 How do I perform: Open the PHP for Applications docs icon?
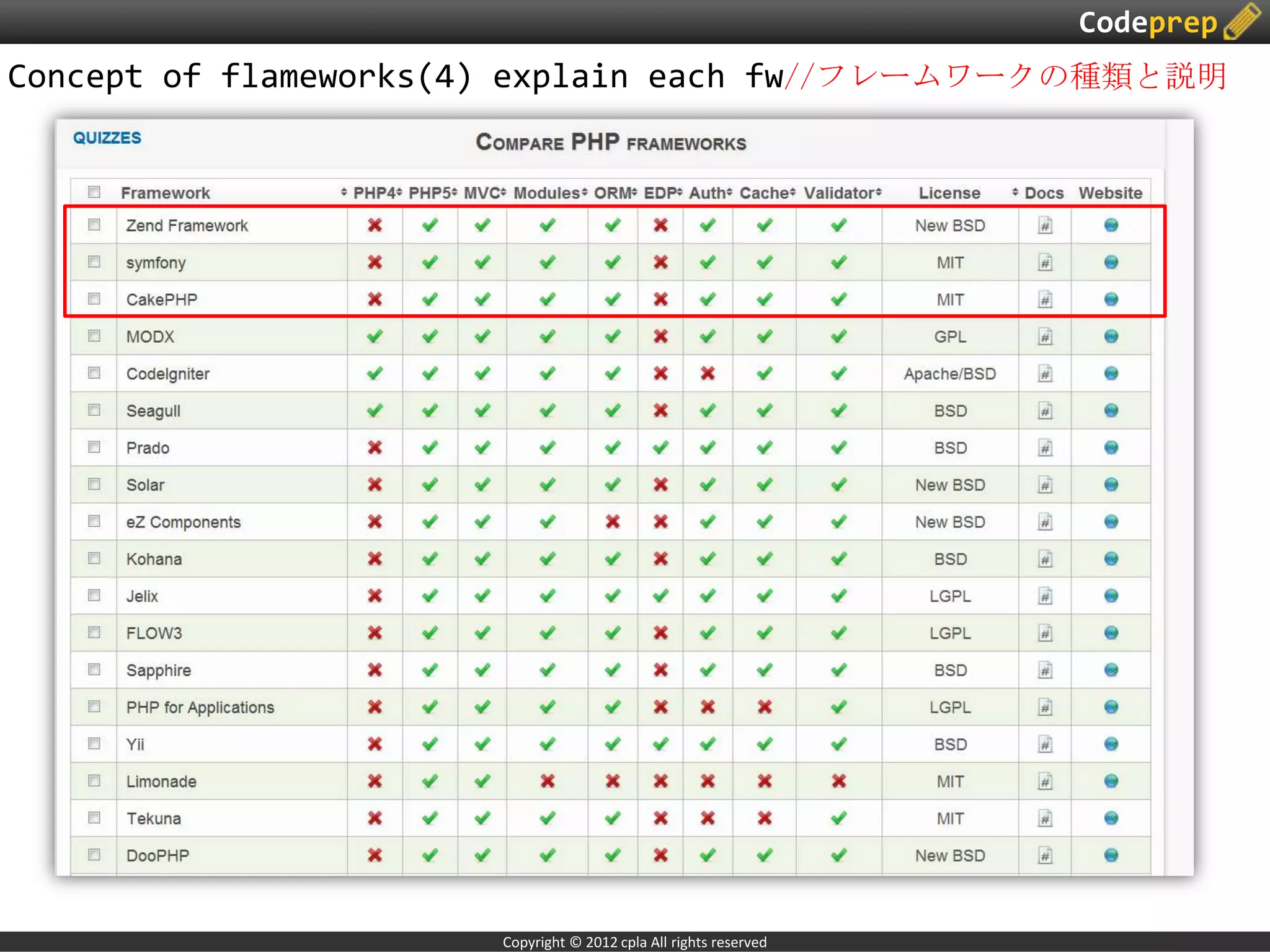[1045, 707]
